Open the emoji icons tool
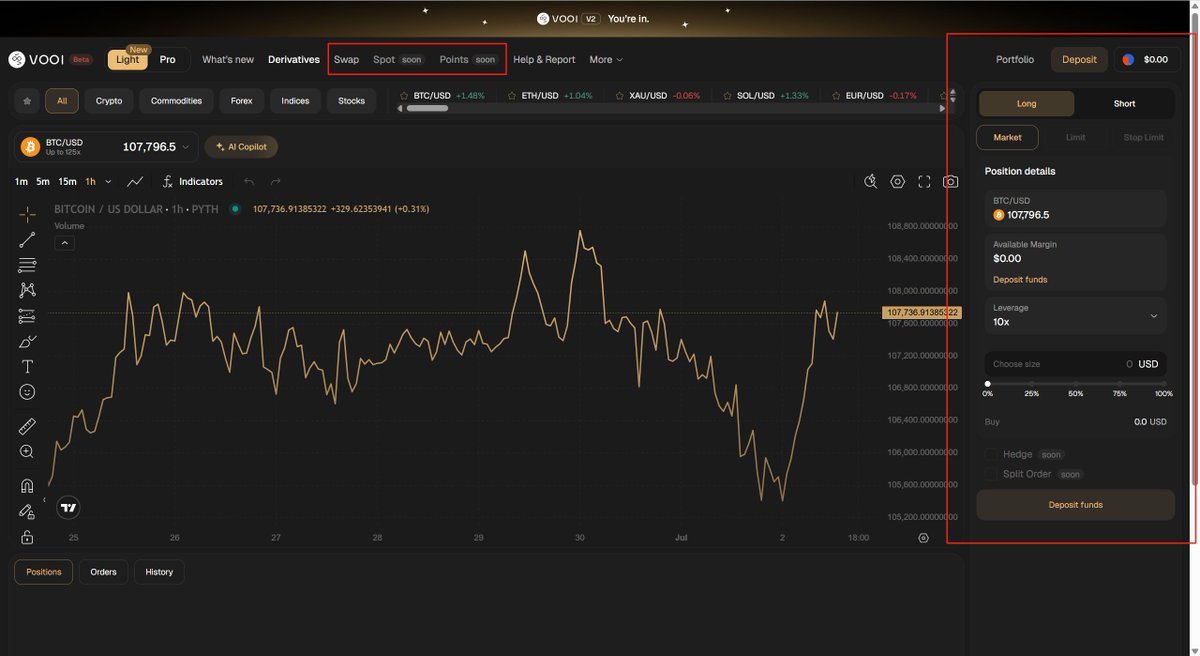1200x656 pixels. [x=27, y=393]
